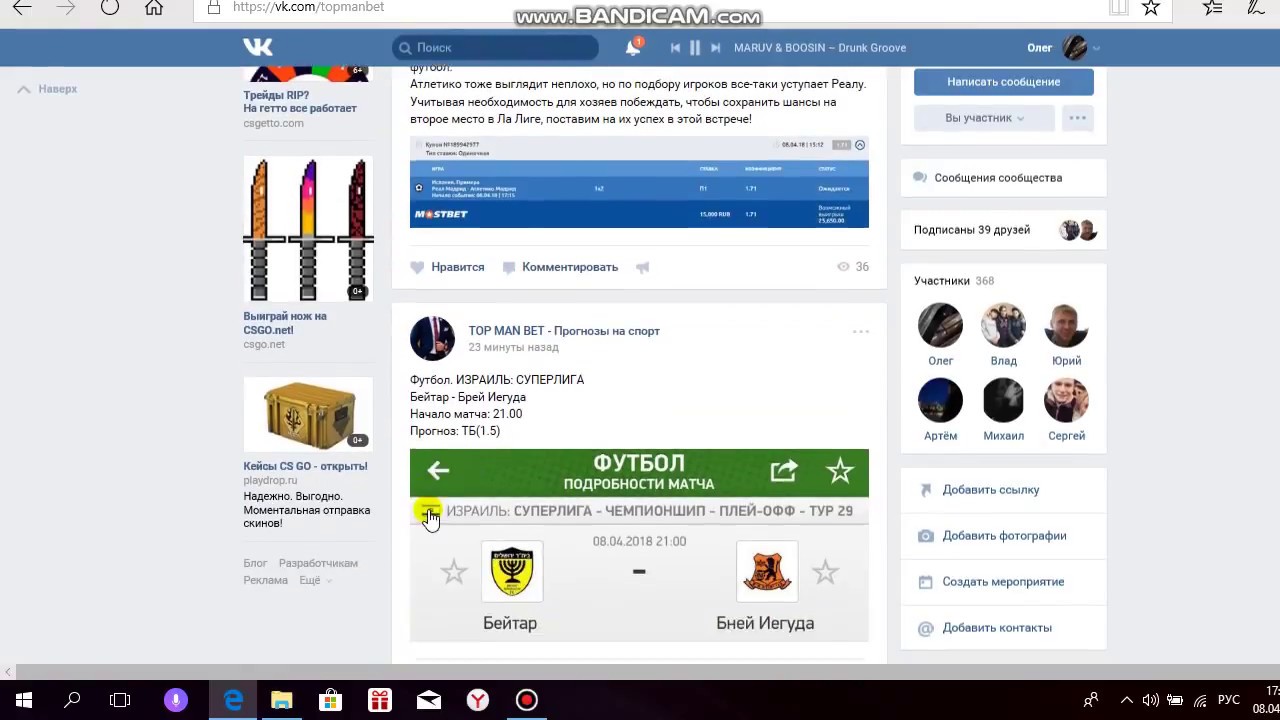Open Bandicam recorder taskbar icon
The image size is (1280, 720).
(x=527, y=700)
